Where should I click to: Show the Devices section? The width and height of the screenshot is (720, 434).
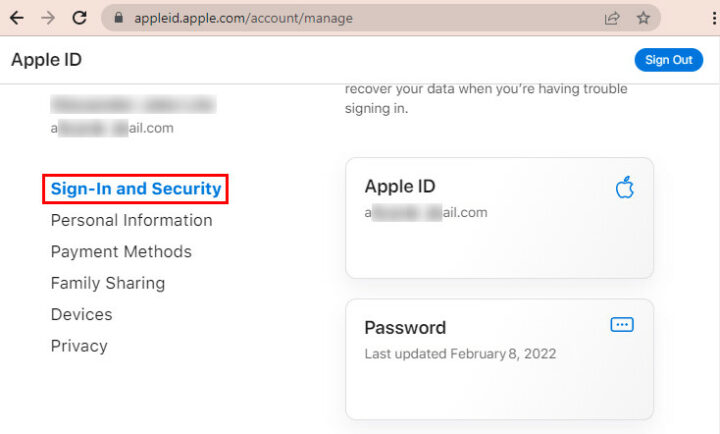(81, 314)
